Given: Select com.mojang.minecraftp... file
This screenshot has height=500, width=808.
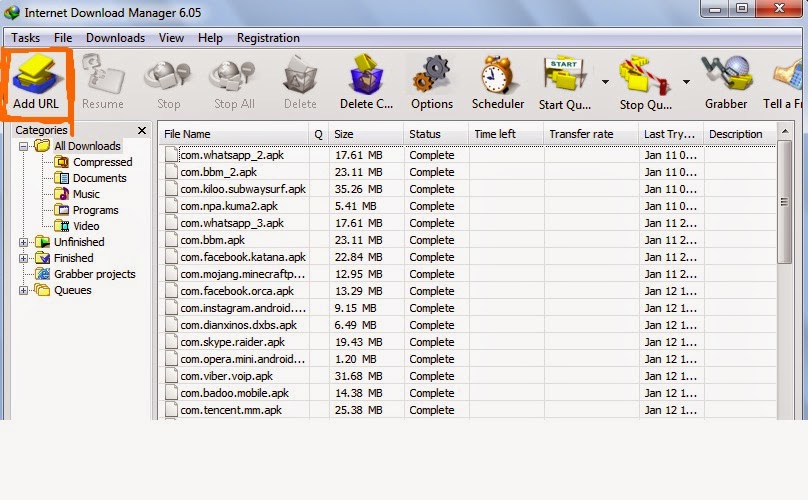Looking at the screenshot, I should click(242, 274).
